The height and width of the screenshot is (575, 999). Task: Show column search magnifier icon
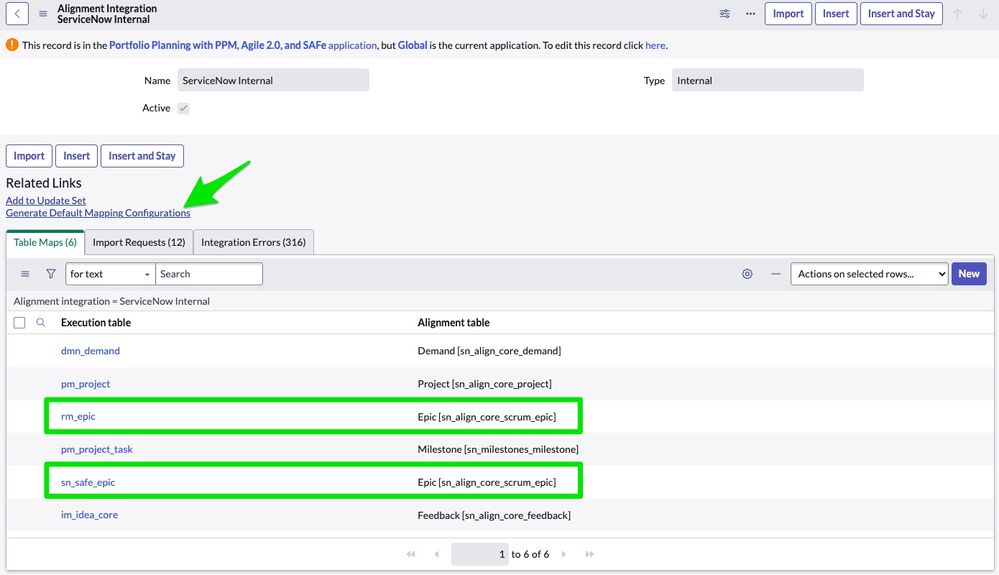41,323
